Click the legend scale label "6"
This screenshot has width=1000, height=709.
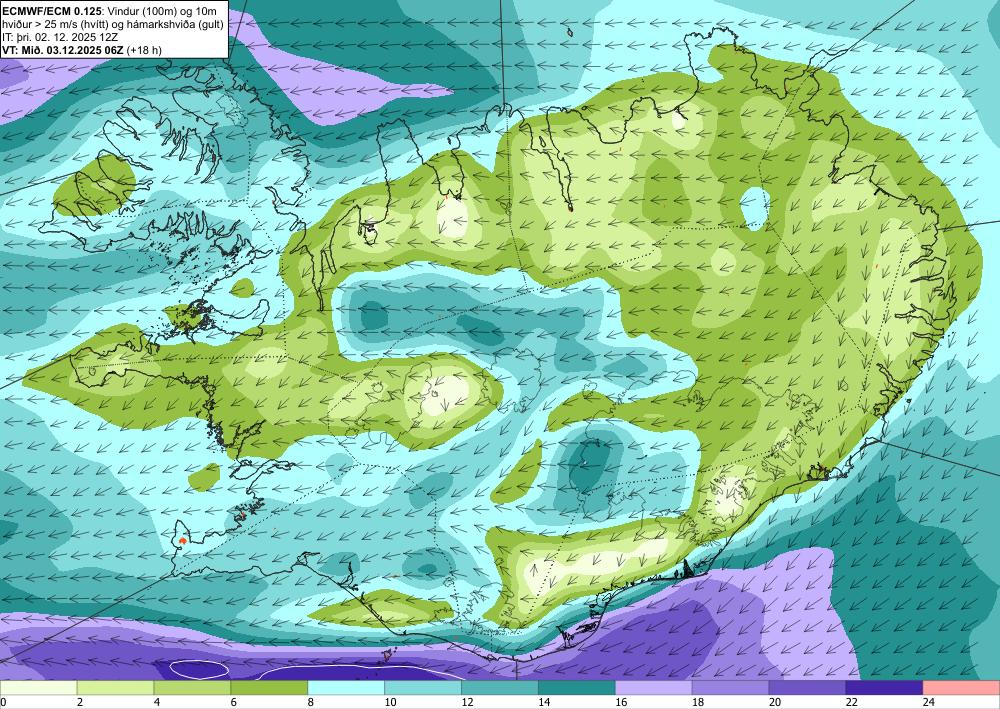pos(234,702)
